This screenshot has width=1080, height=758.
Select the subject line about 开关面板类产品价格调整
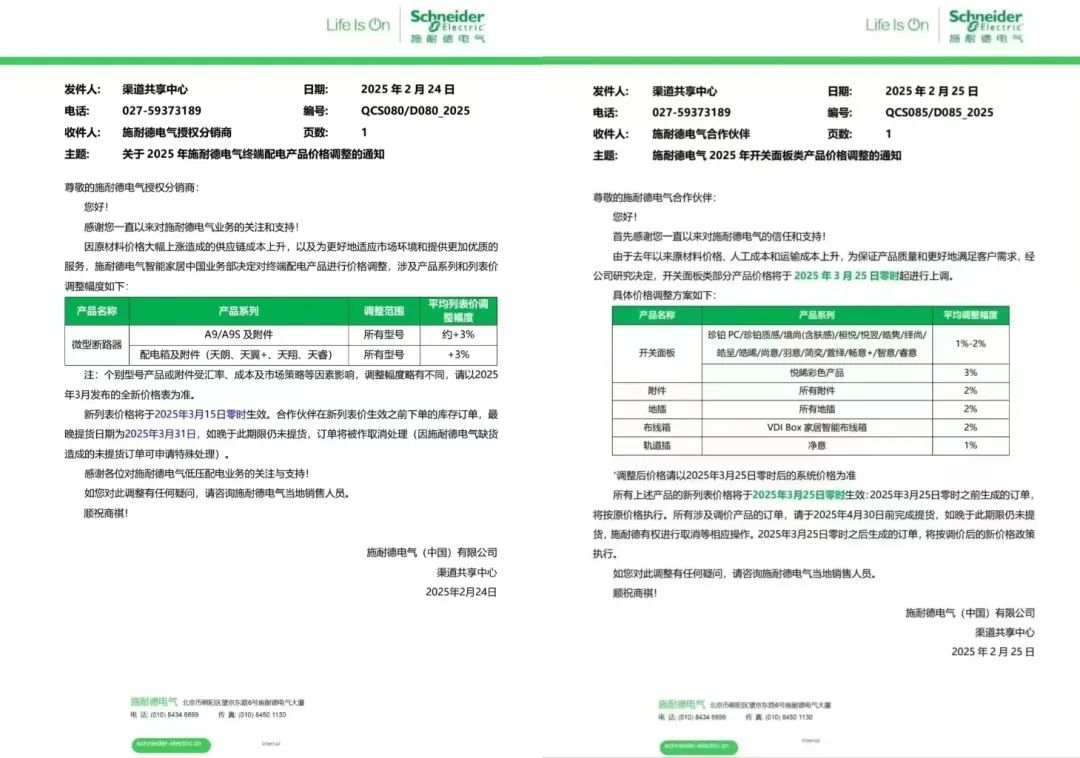click(777, 156)
